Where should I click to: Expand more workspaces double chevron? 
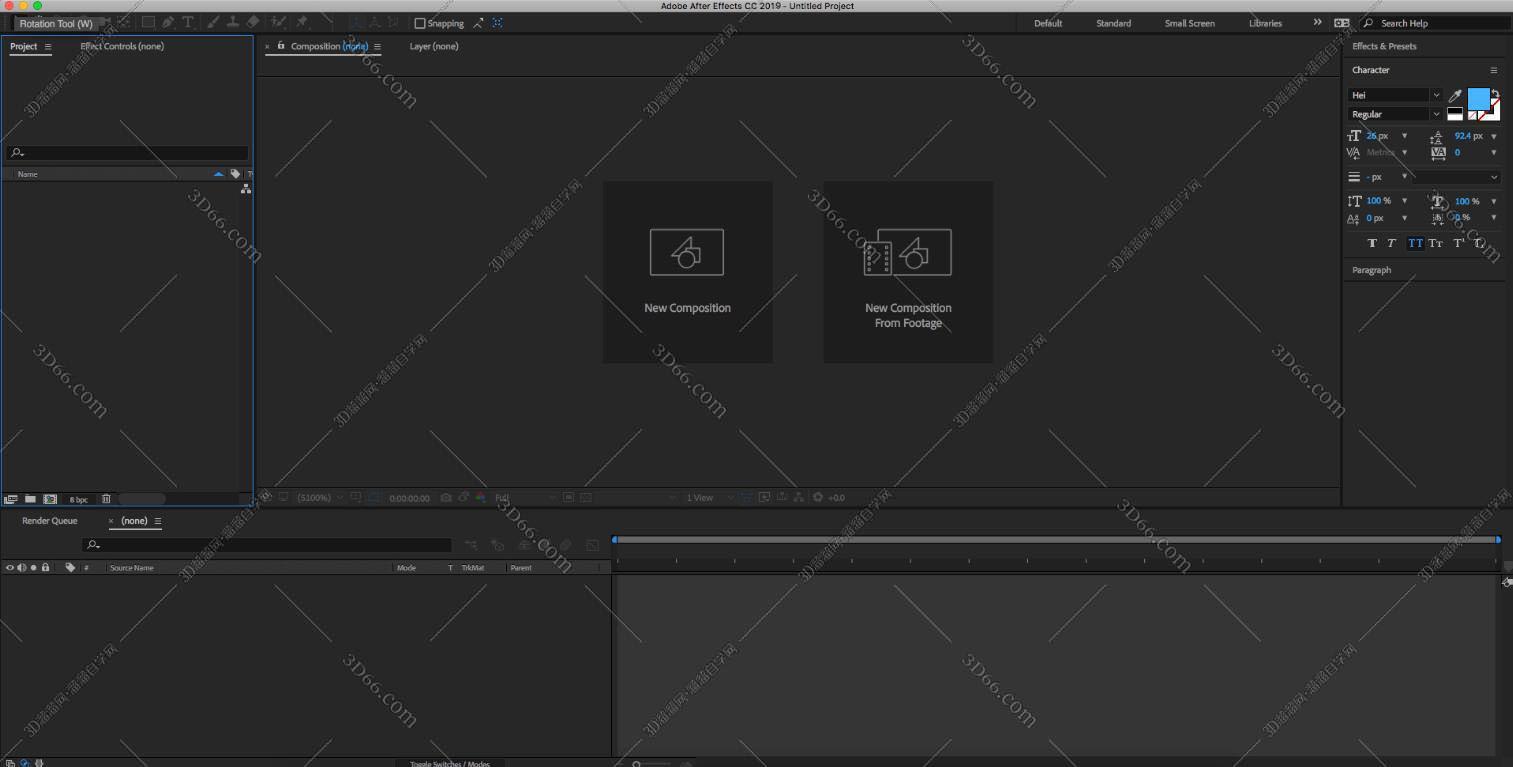1317,23
